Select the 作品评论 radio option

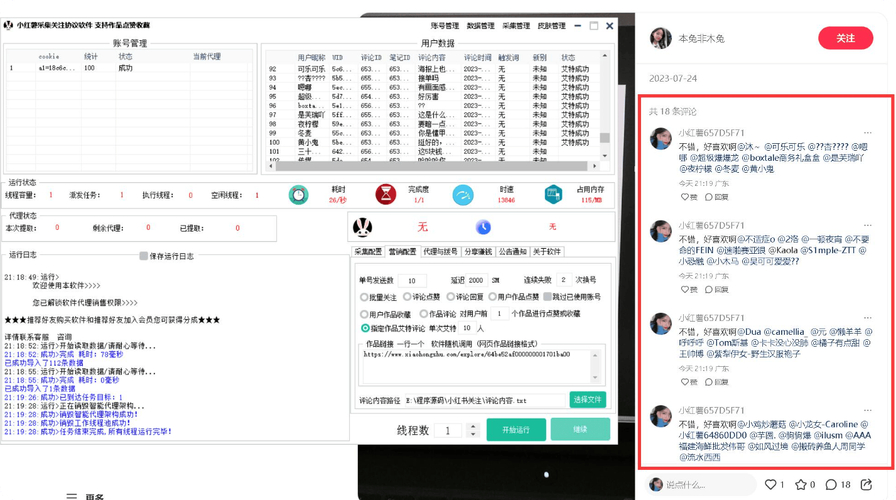423,314
